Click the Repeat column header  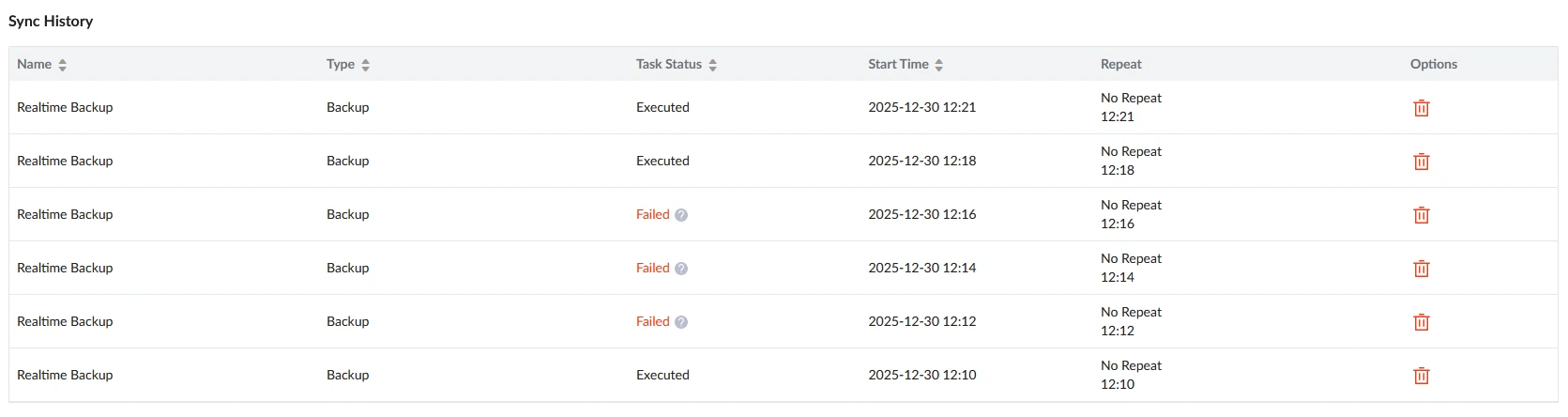pos(1121,64)
